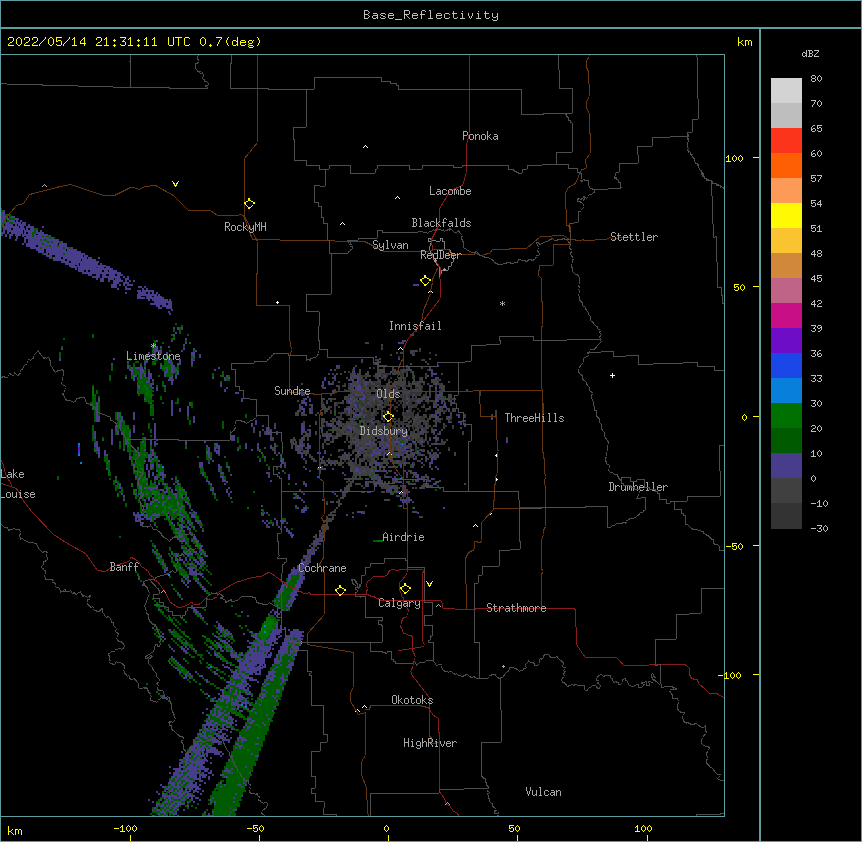
Task: Click the Blackfalds city label
Action: click(441, 223)
